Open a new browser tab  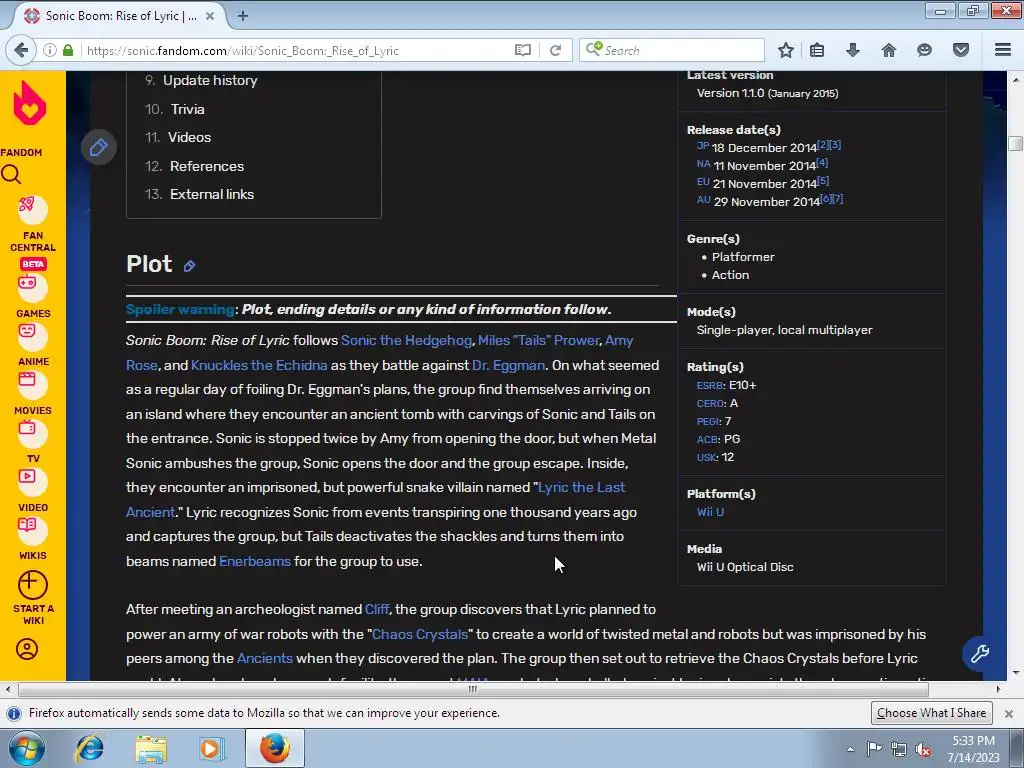[242, 16]
